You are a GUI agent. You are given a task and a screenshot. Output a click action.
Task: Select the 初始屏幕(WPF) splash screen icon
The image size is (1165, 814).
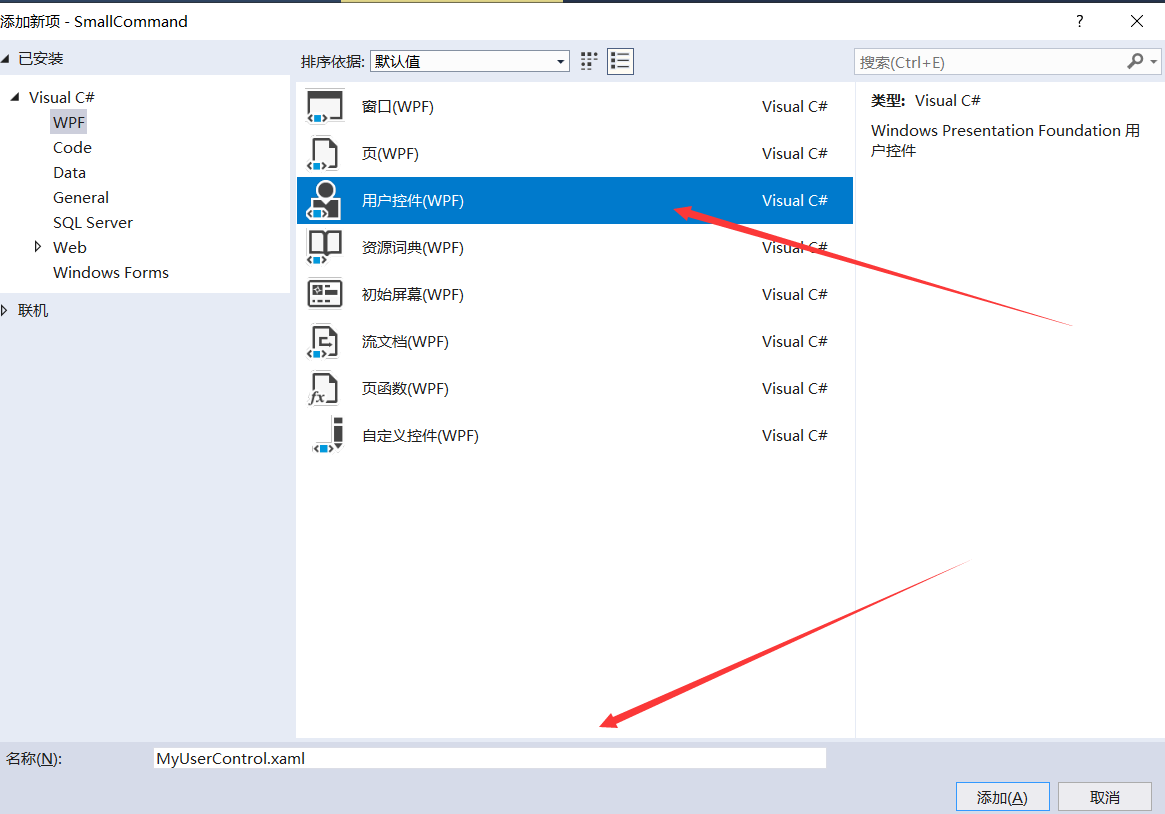tap(325, 294)
